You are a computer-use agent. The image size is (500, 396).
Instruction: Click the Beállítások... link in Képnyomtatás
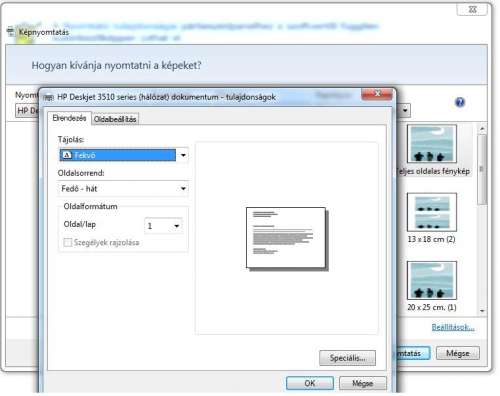(453, 327)
